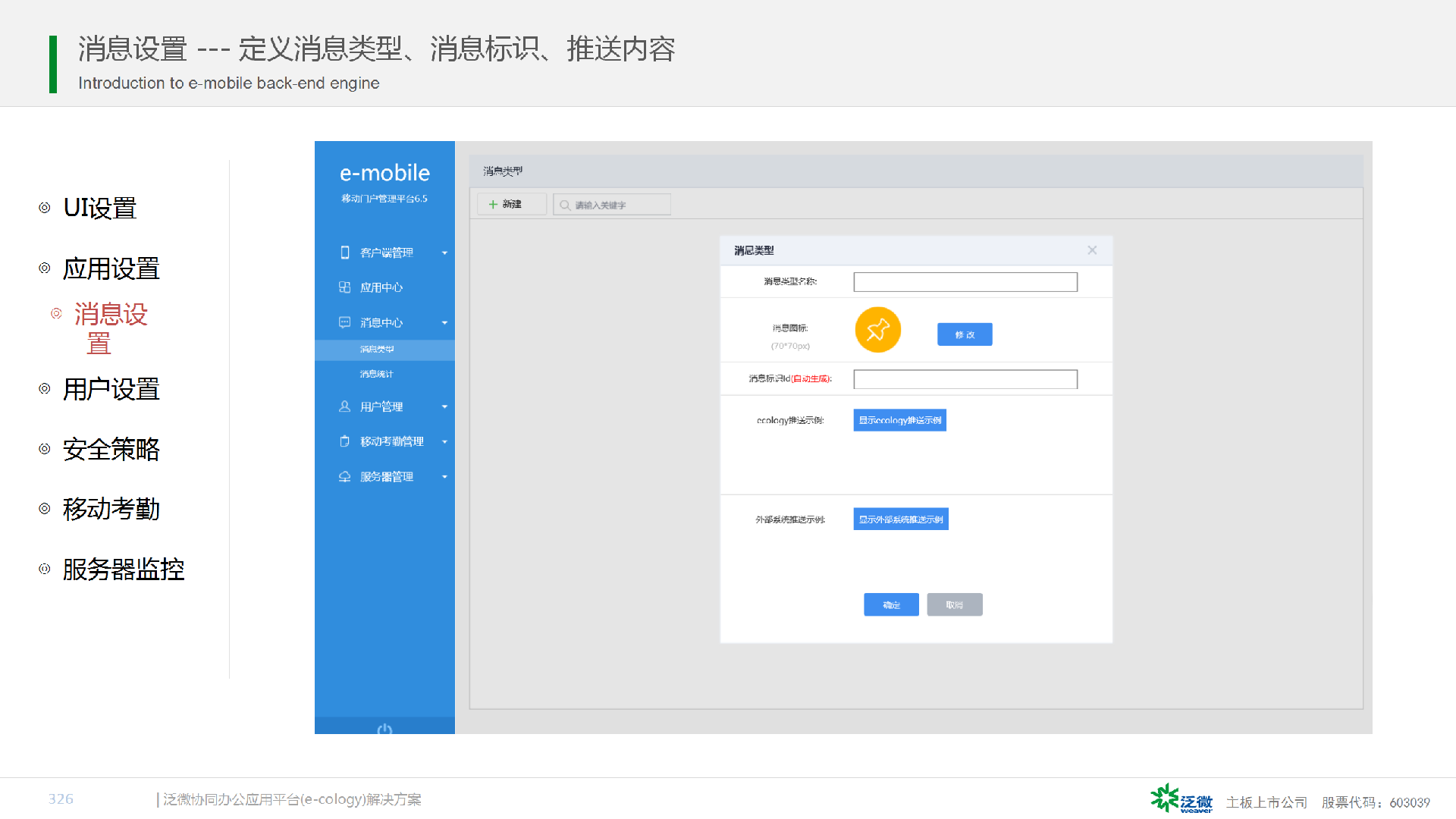The image size is (1456, 819).
Task: Click 显示外部系统推送示例 button
Action: pyautogui.click(x=901, y=519)
